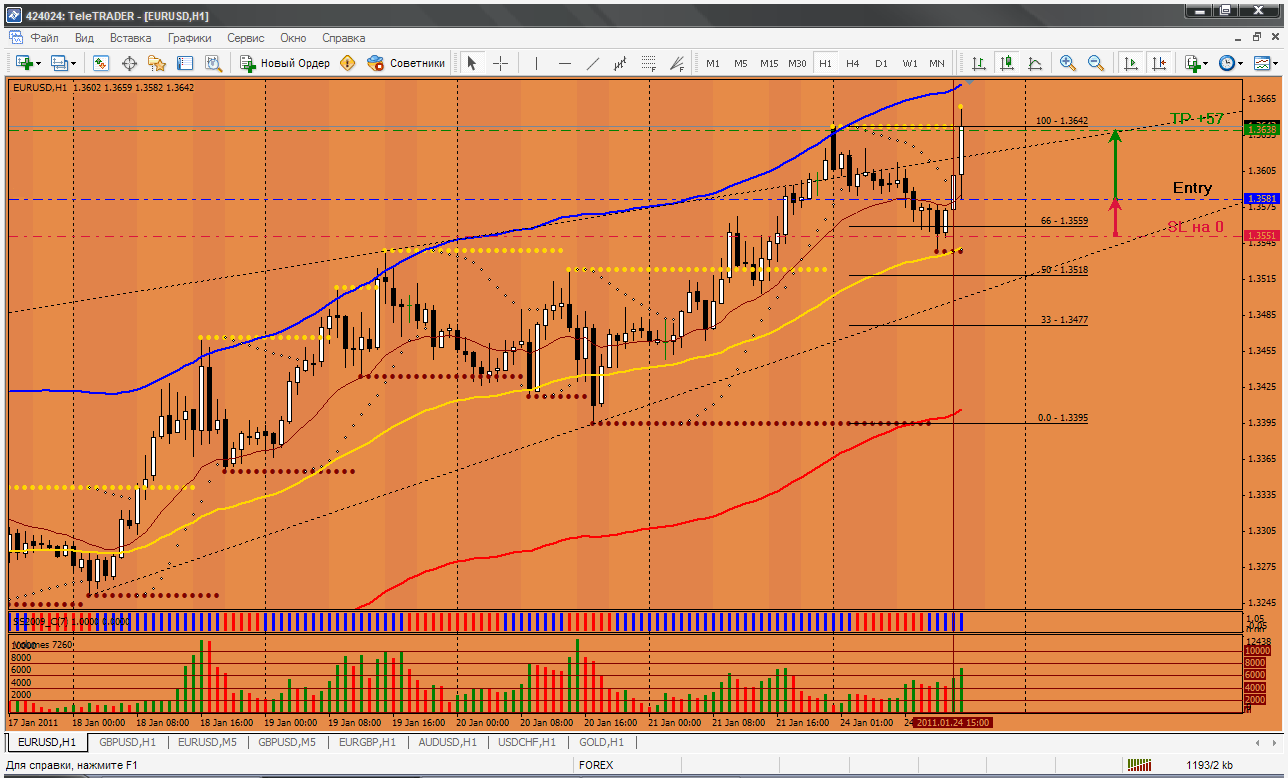The height and width of the screenshot is (778, 1288).
Task: Open the Окно menu
Action: point(293,38)
